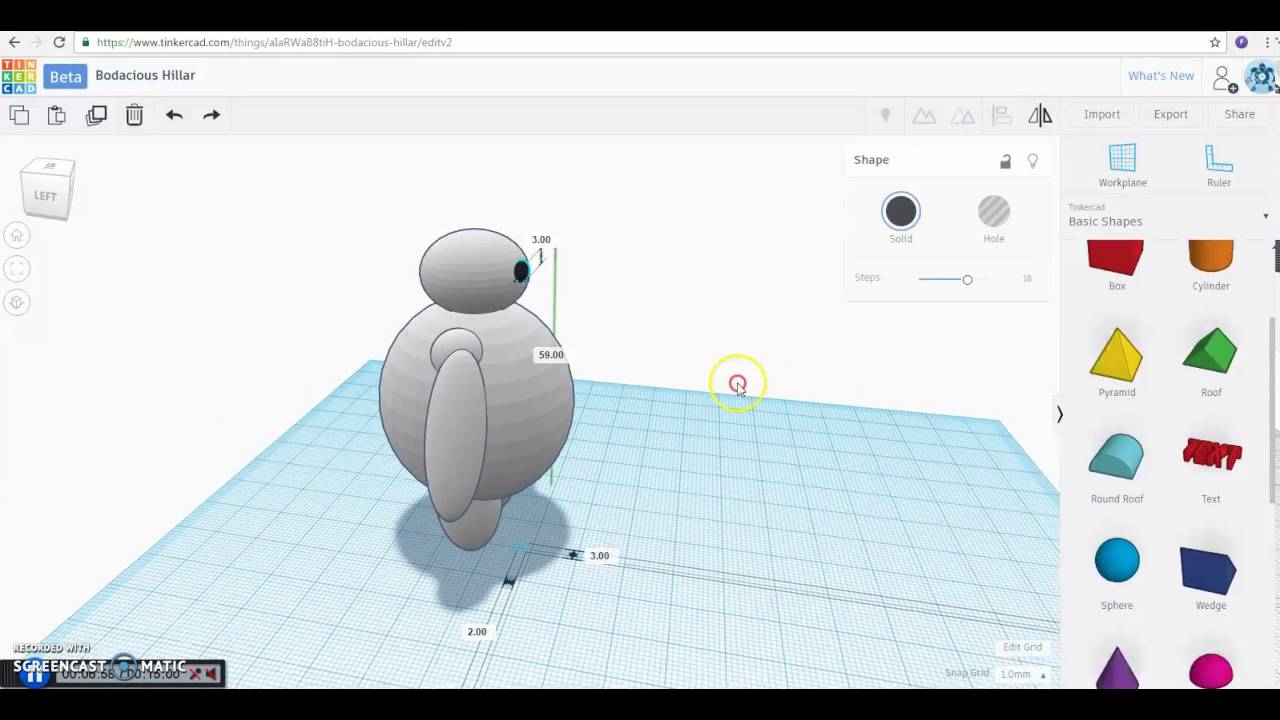
Task: Pick the Round Roof shape
Action: coord(1117,457)
